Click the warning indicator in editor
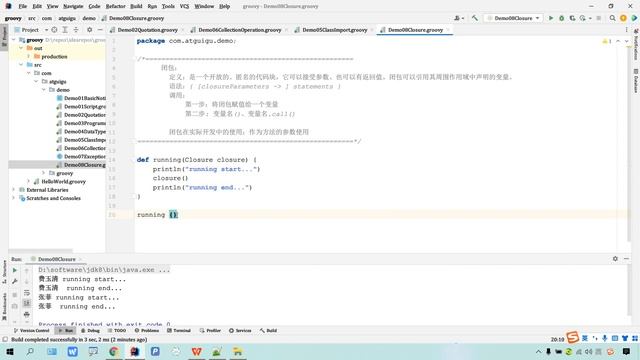 point(607,41)
